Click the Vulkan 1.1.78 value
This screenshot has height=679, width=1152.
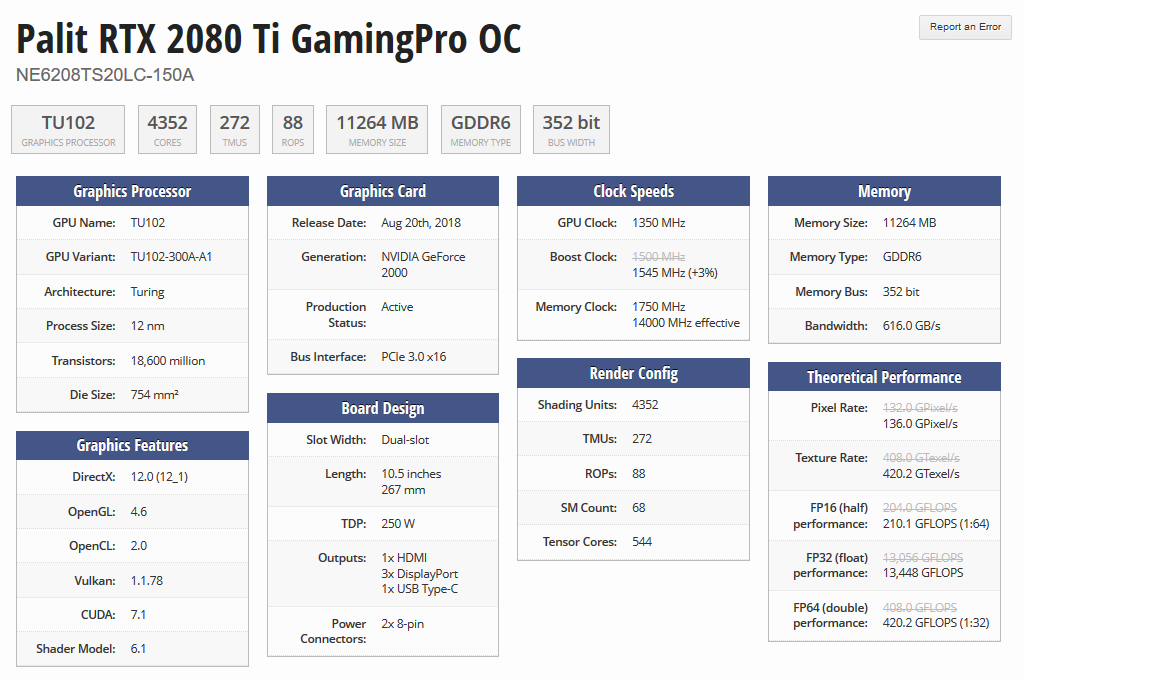click(x=147, y=581)
